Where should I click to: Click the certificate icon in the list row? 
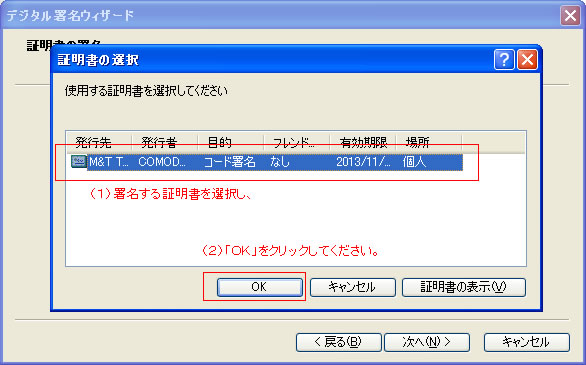78,161
